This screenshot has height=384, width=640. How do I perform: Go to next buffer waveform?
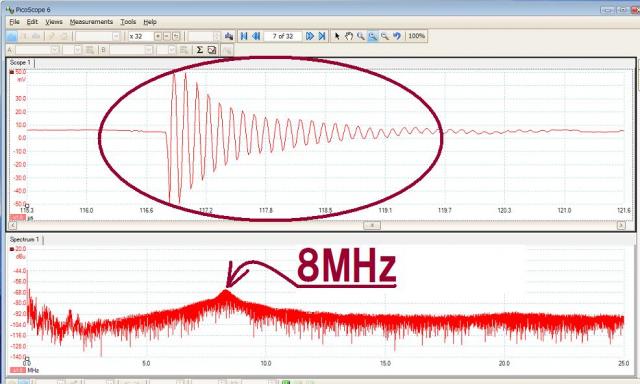(x=310, y=36)
